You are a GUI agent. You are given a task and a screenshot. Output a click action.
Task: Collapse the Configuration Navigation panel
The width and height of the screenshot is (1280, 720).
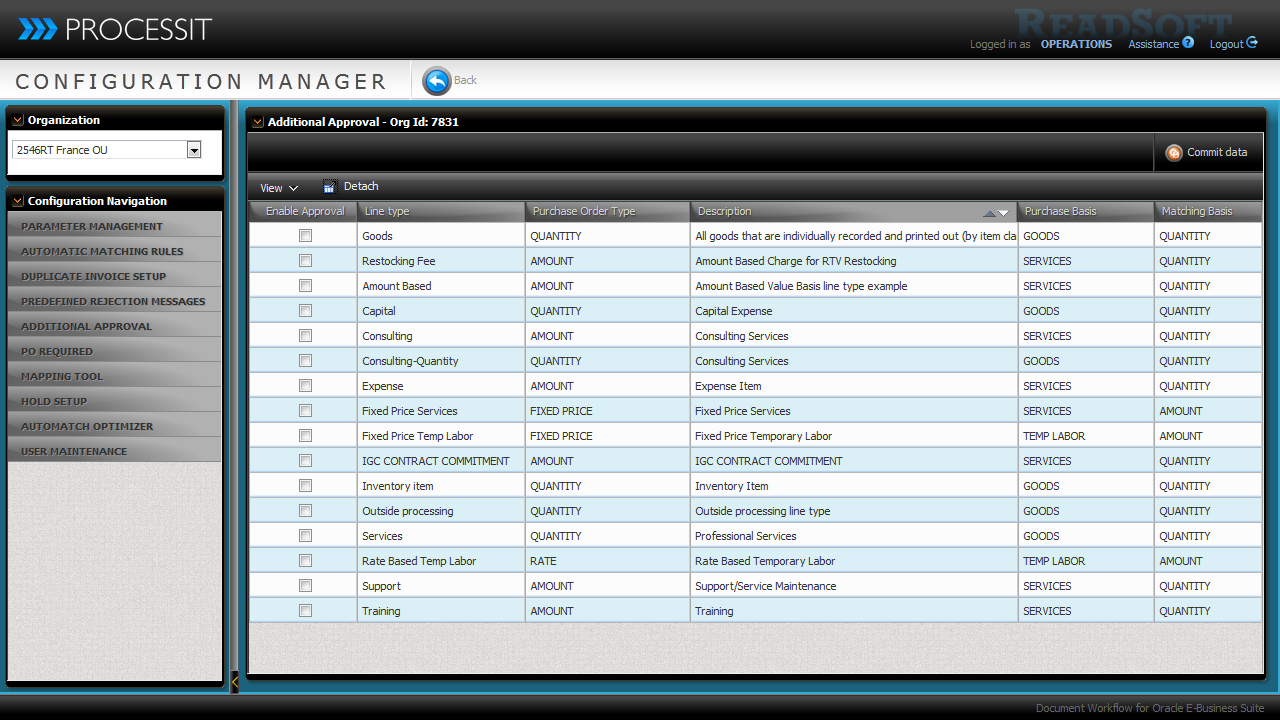coord(18,201)
